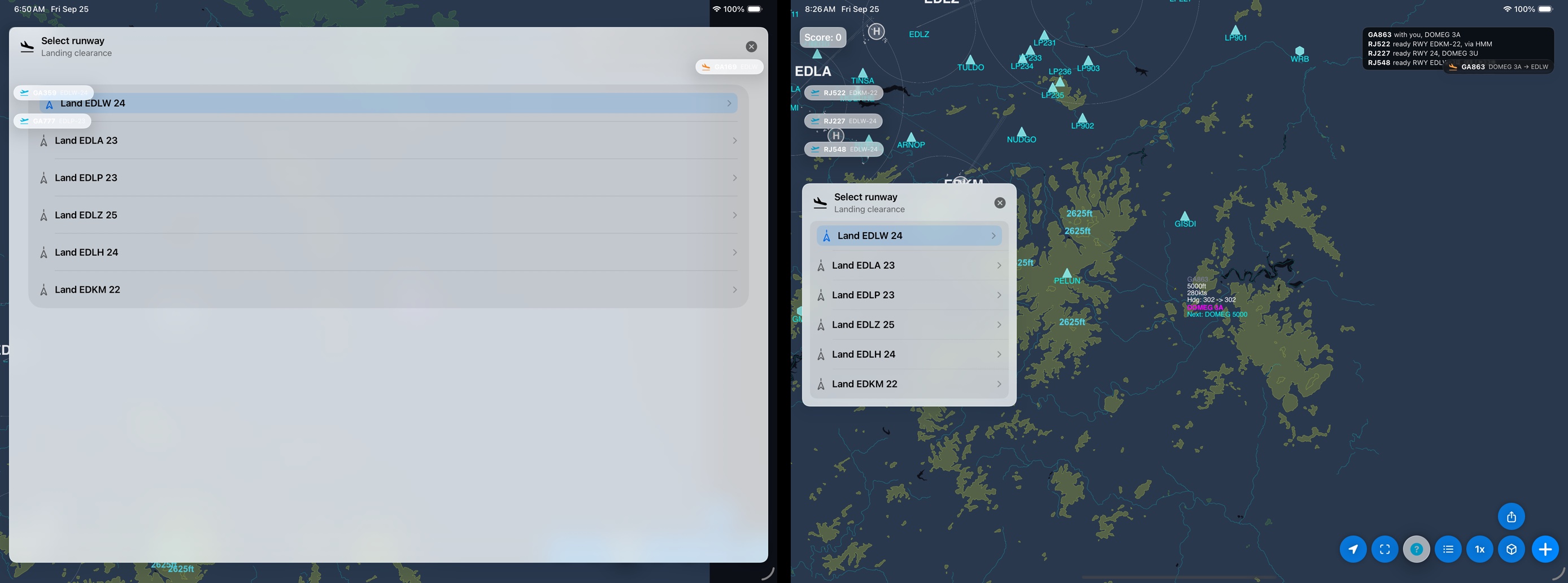The height and width of the screenshot is (583, 1568).
Task: Expand the Land EDLA 23 chevron, left screen
Action: [x=735, y=141]
